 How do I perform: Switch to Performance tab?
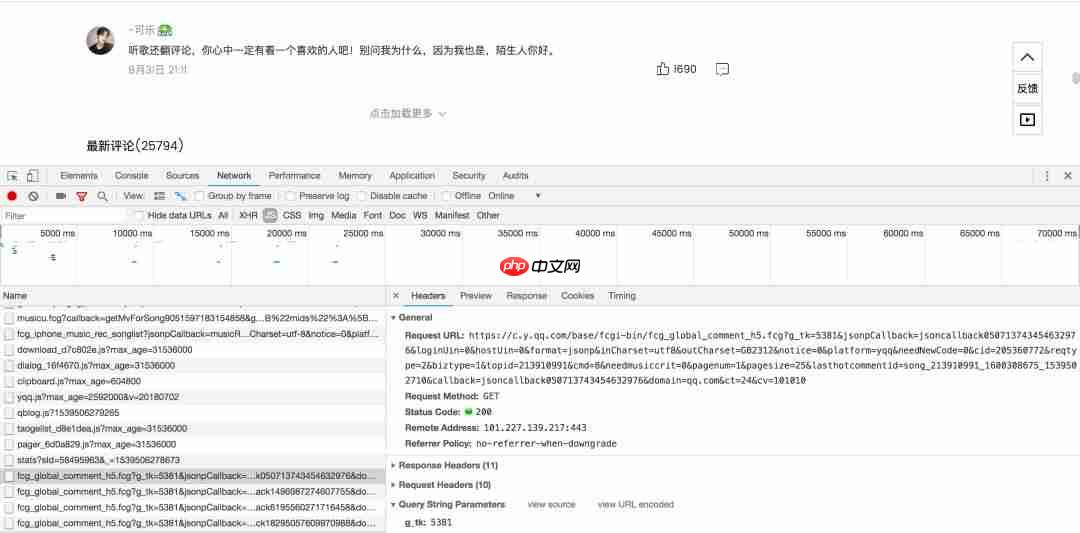tap(294, 176)
